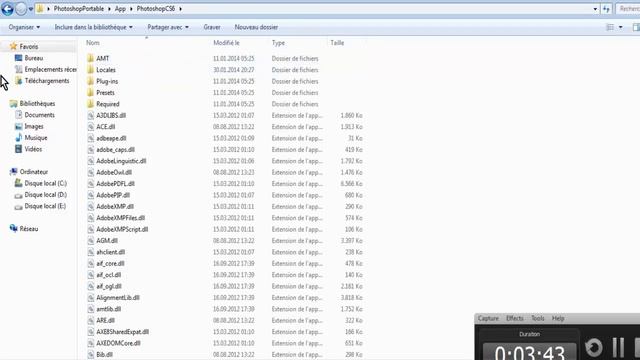Sort files by the Taille column
This screenshot has width=640, height=360.
click(x=337, y=42)
